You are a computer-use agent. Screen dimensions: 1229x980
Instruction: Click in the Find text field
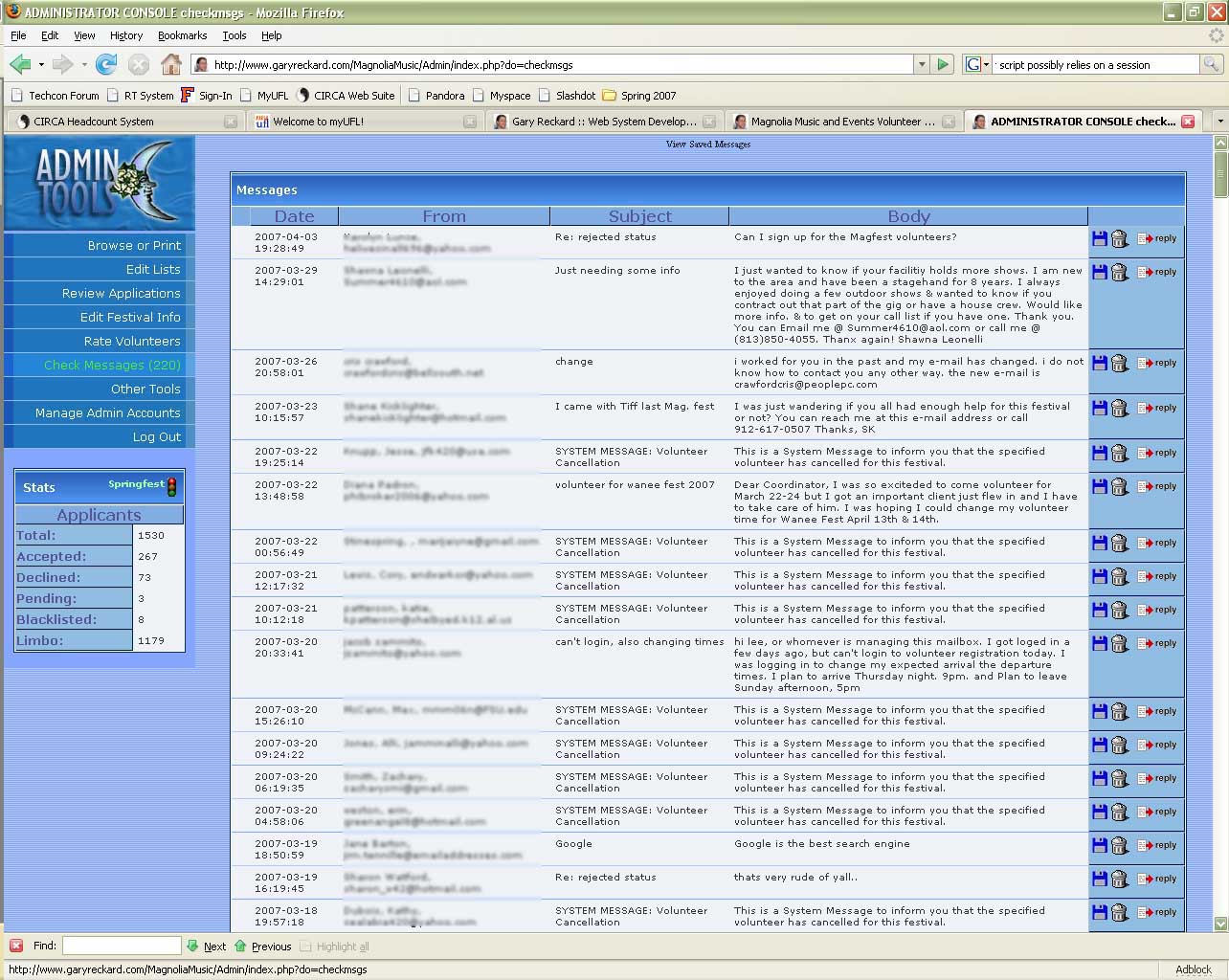[122, 946]
